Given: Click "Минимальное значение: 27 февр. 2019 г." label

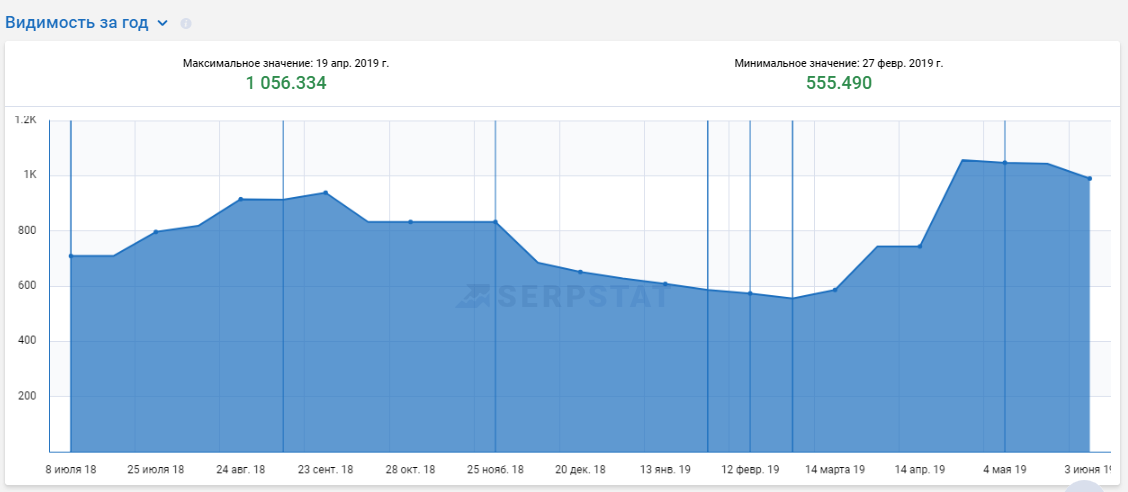Looking at the screenshot, I should pyautogui.click(x=839, y=63).
